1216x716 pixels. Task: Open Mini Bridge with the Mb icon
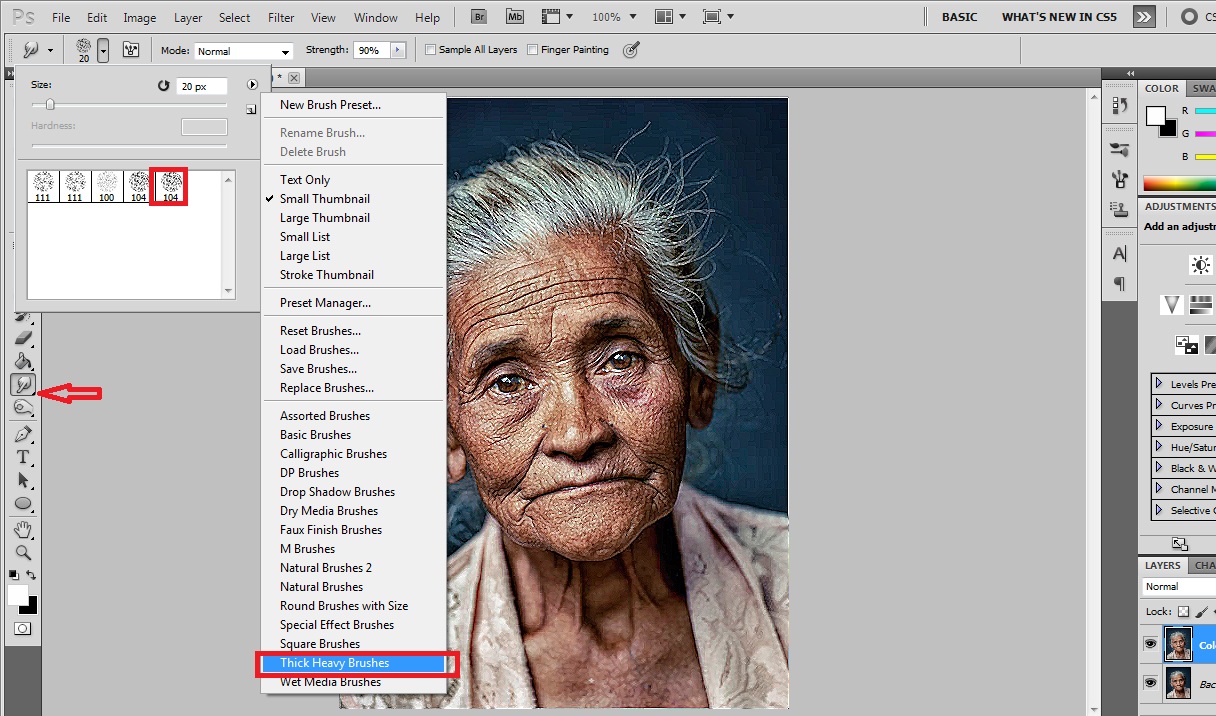(x=515, y=17)
